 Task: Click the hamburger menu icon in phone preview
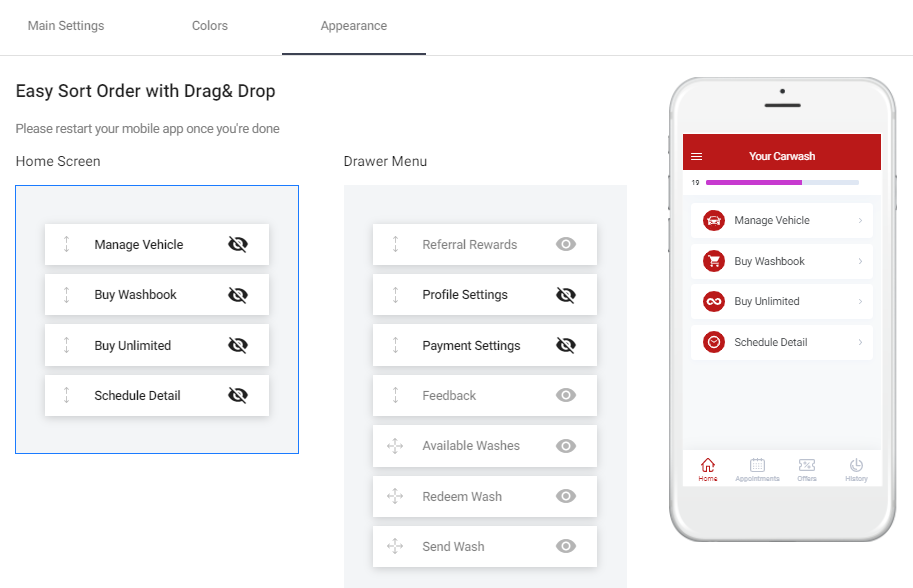[697, 155]
